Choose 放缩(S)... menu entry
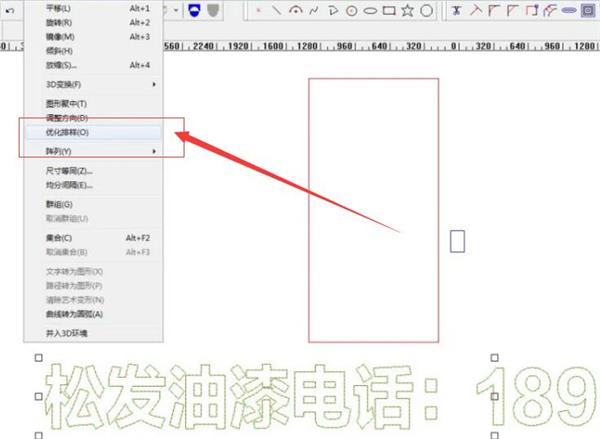Image resolution: width=600 pixels, height=439 pixels. [94, 65]
